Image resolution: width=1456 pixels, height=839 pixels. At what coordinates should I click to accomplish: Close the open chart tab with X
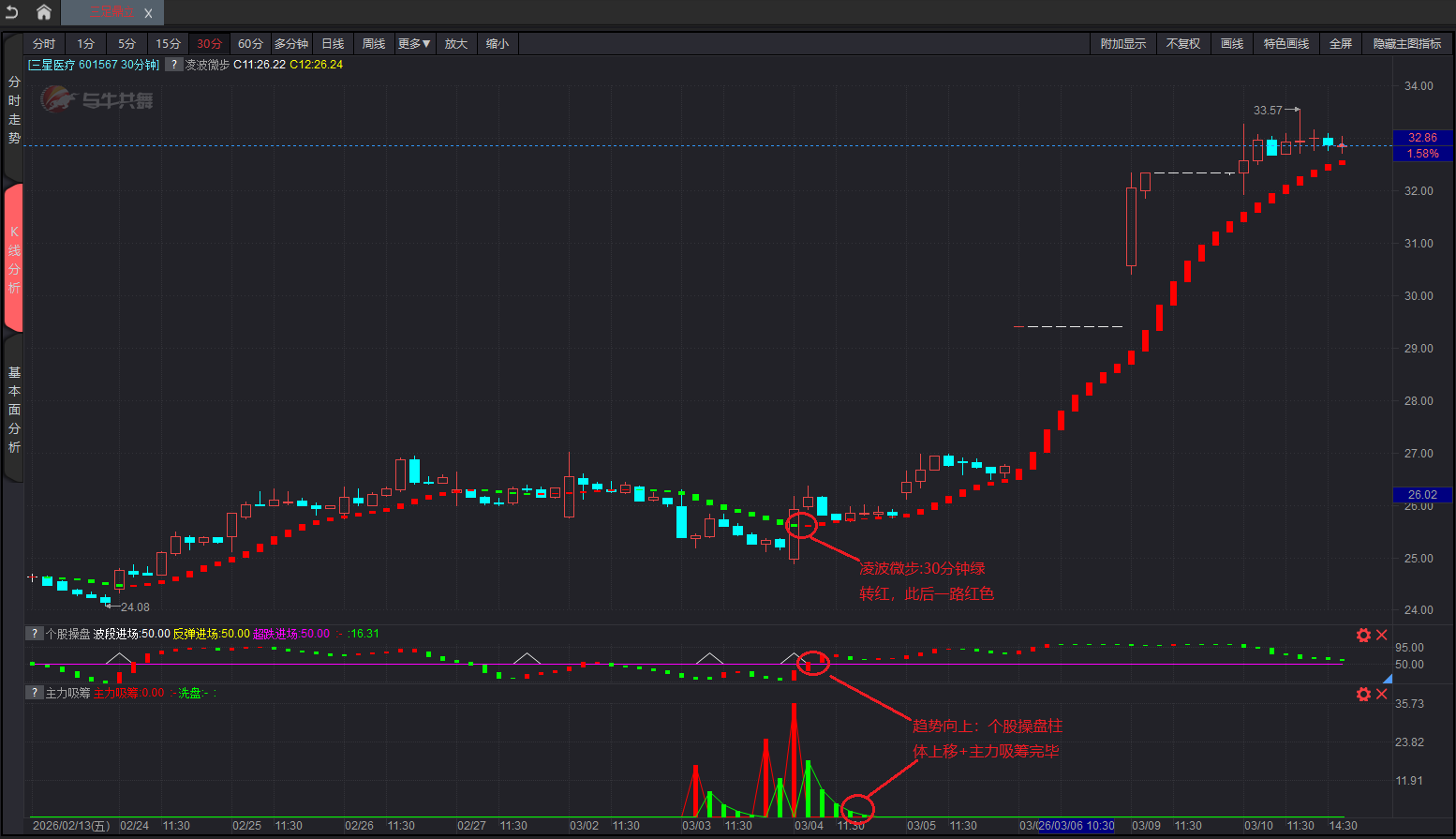pyautogui.click(x=148, y=13)
